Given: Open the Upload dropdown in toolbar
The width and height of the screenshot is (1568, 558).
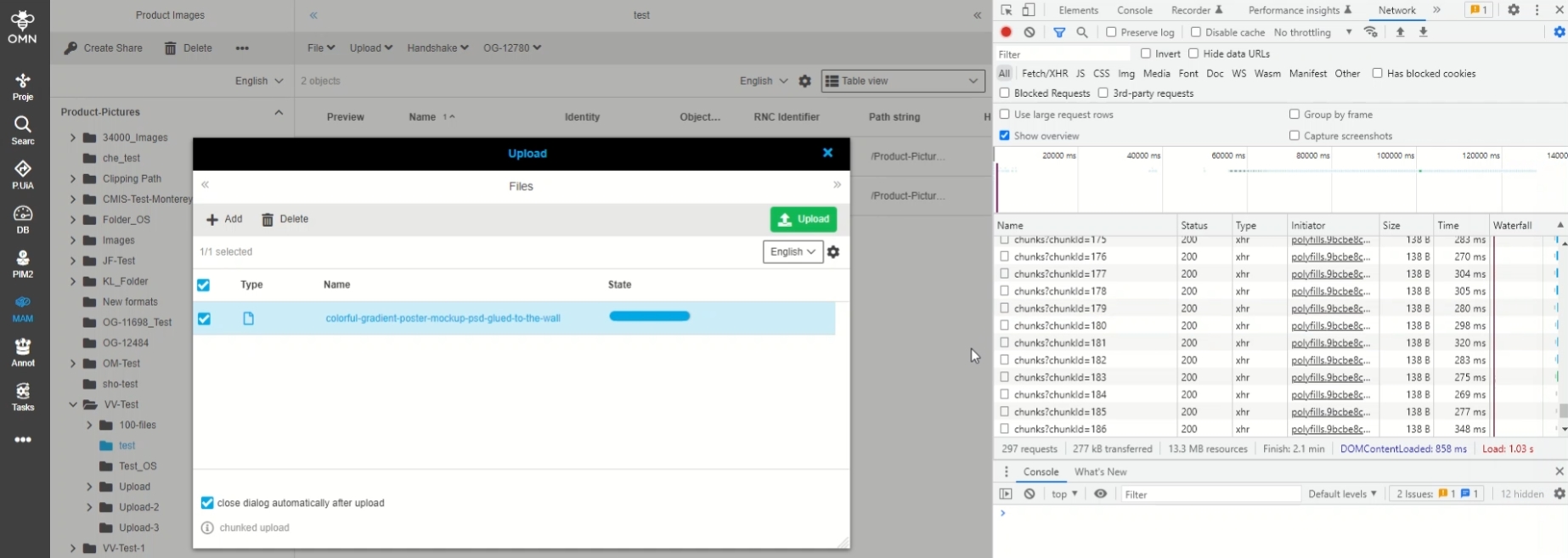Looking at the screenshot, I should 371,48.
